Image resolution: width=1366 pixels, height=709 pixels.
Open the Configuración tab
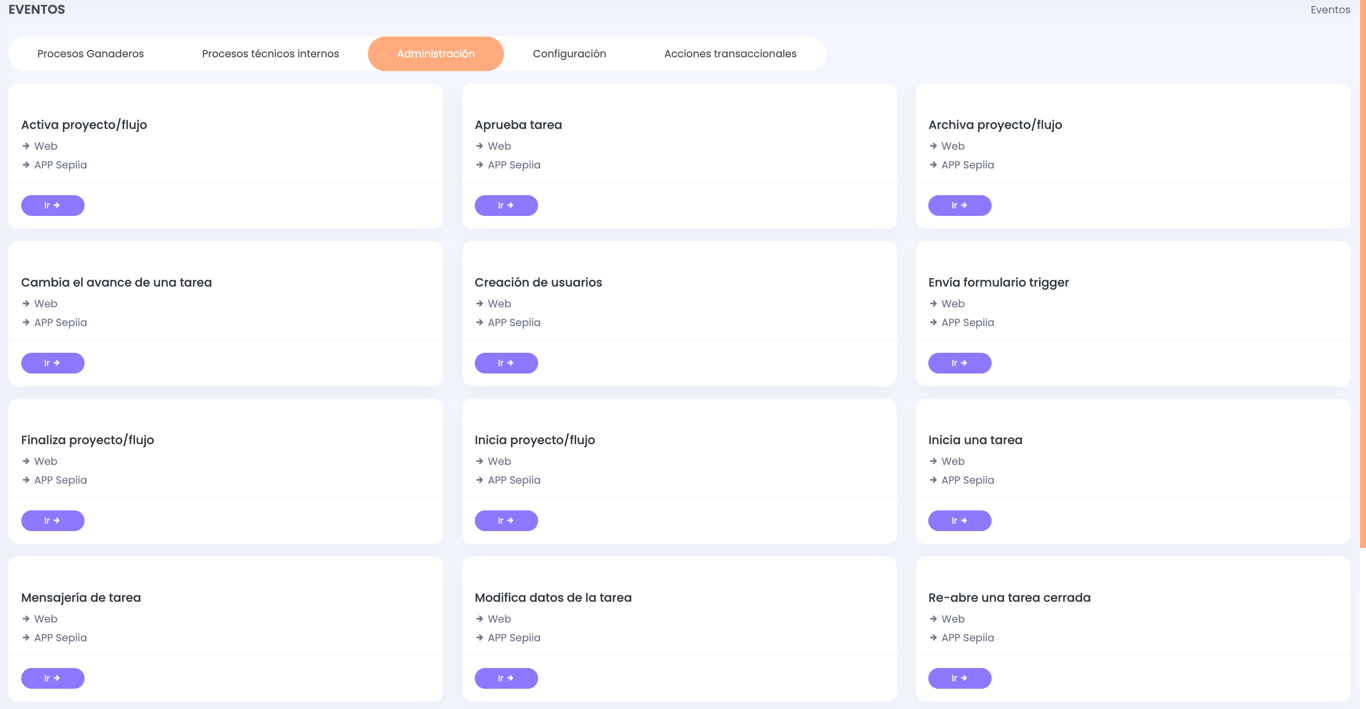[569, 54]
